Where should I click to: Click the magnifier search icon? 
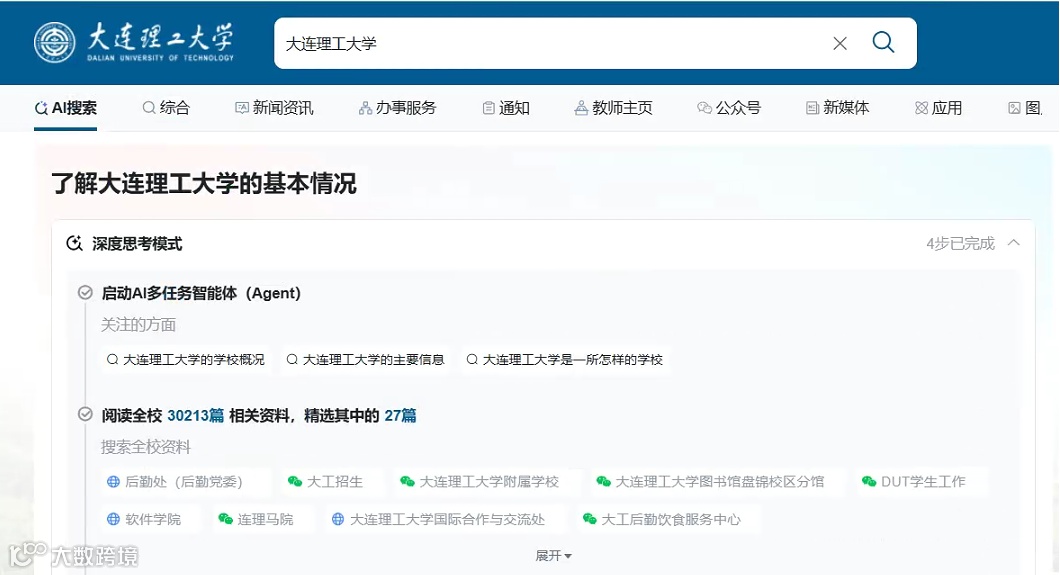click(883, 43)
